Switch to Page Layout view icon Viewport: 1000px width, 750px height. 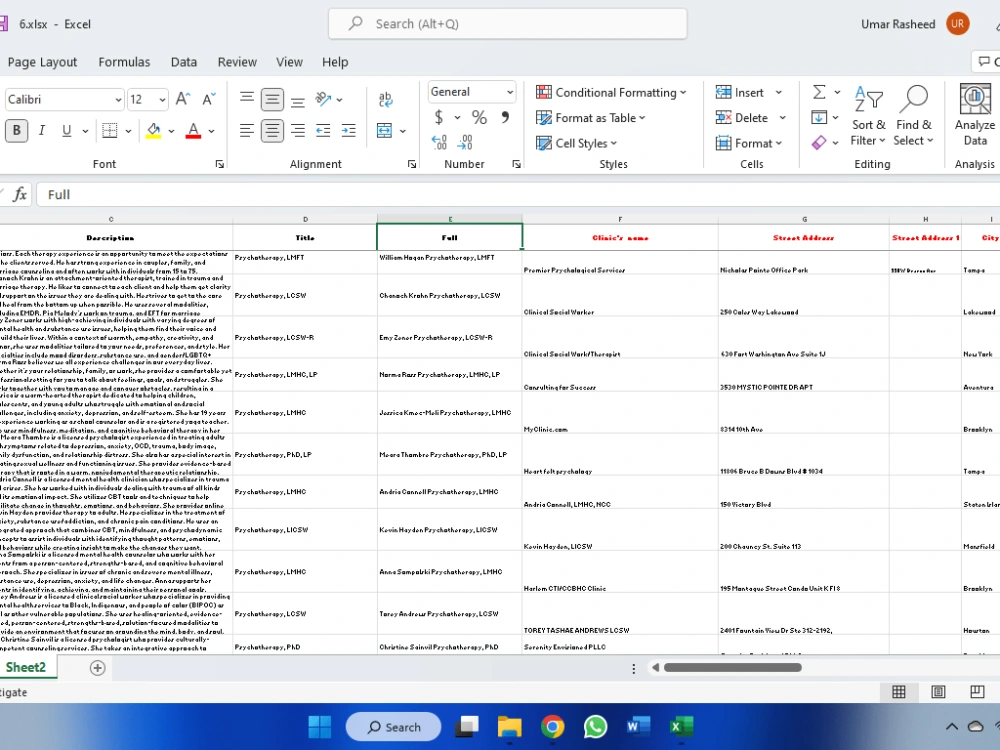tap(938, 692)
